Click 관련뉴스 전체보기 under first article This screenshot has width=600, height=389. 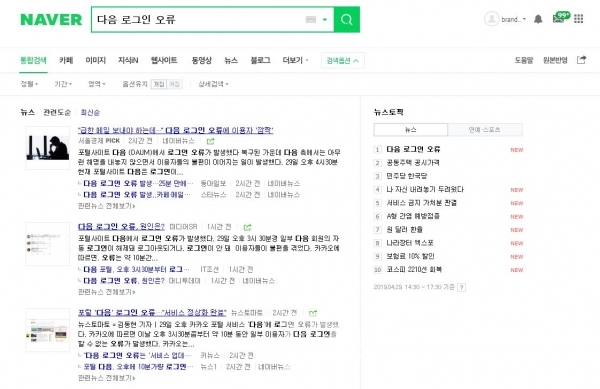point(106,206)
